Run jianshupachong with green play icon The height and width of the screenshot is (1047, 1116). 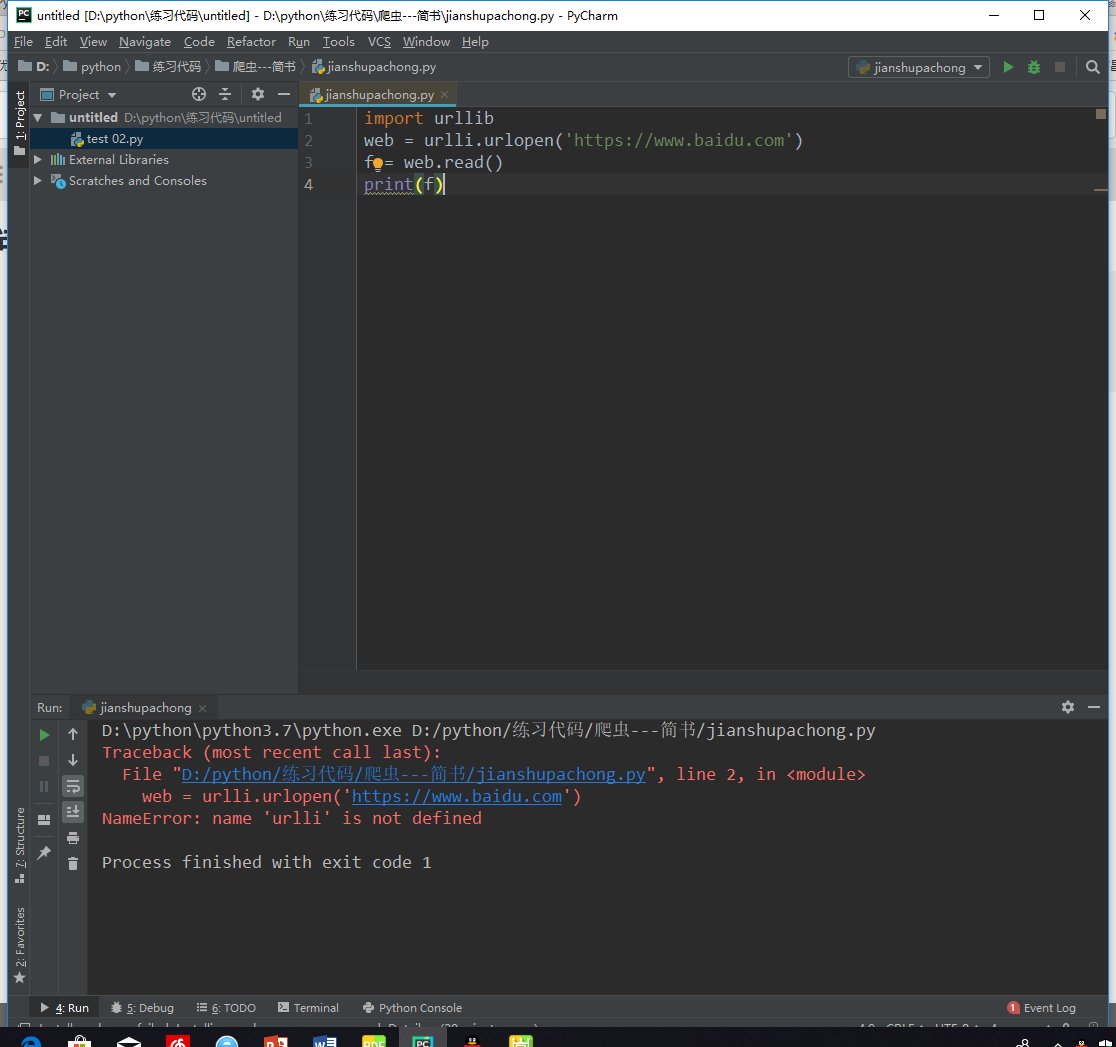(x=1008, y=67)
